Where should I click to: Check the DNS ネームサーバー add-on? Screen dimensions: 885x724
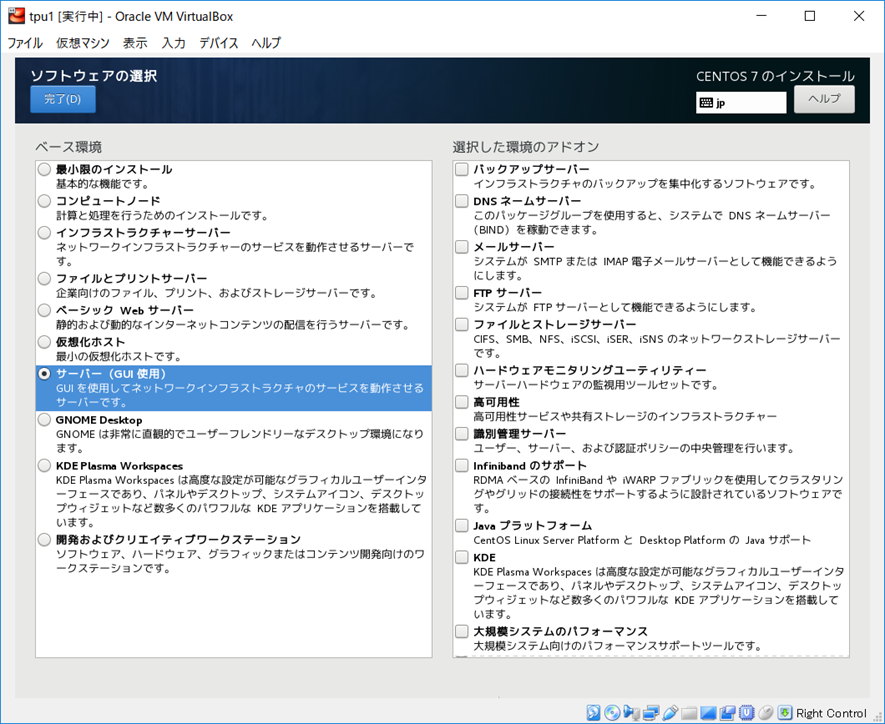(461, 202)
